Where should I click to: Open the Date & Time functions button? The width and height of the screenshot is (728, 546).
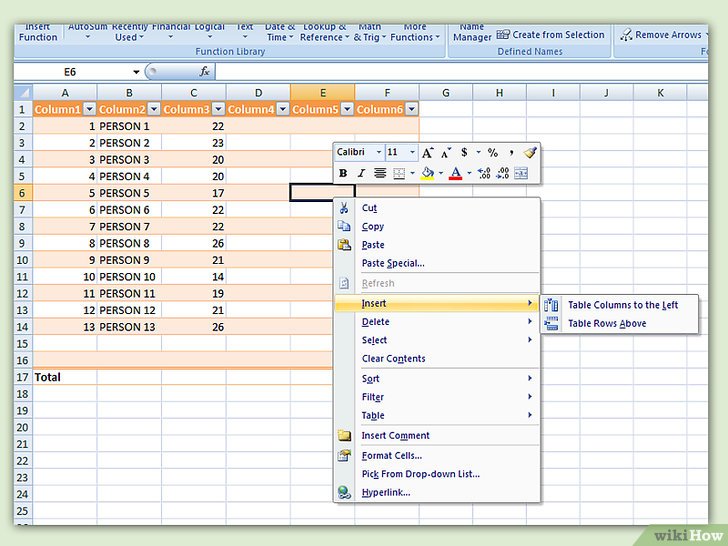(280, 32)
